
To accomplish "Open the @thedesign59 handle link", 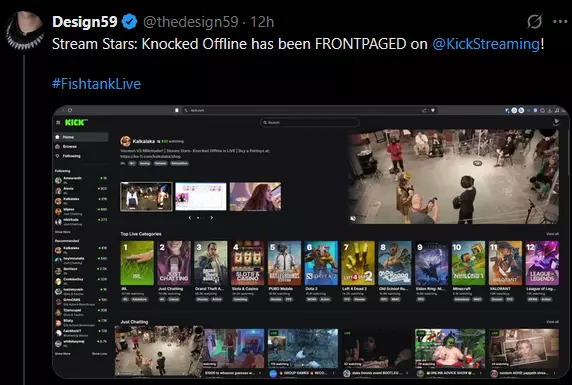I will point(190,22).
